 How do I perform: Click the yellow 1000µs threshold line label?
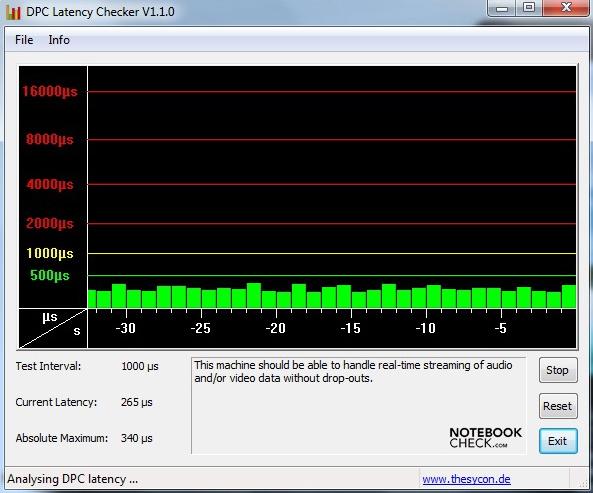[50, 253]
